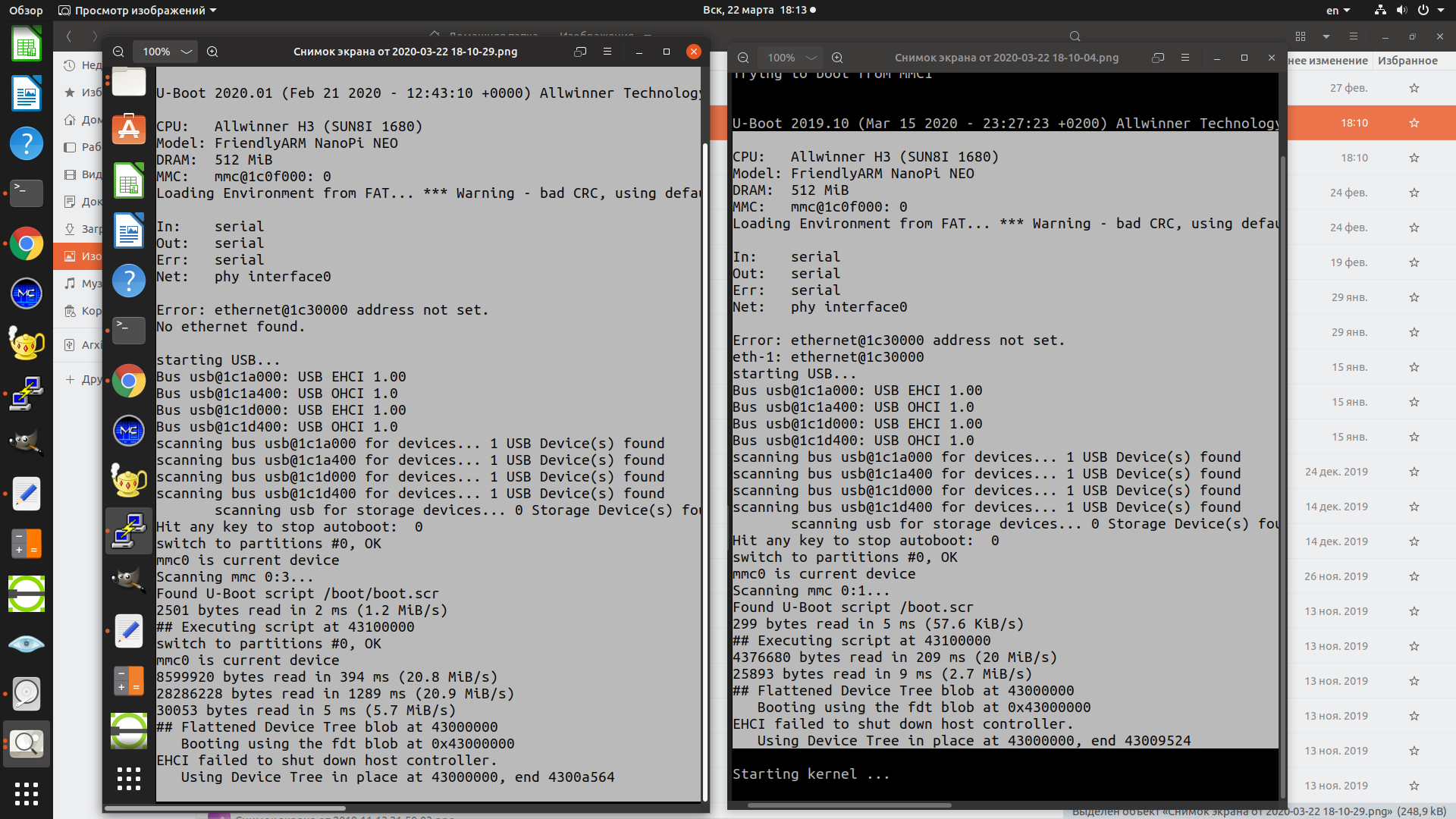Click search icon in file manager

pyautogui.click(x=1075, y=36)
